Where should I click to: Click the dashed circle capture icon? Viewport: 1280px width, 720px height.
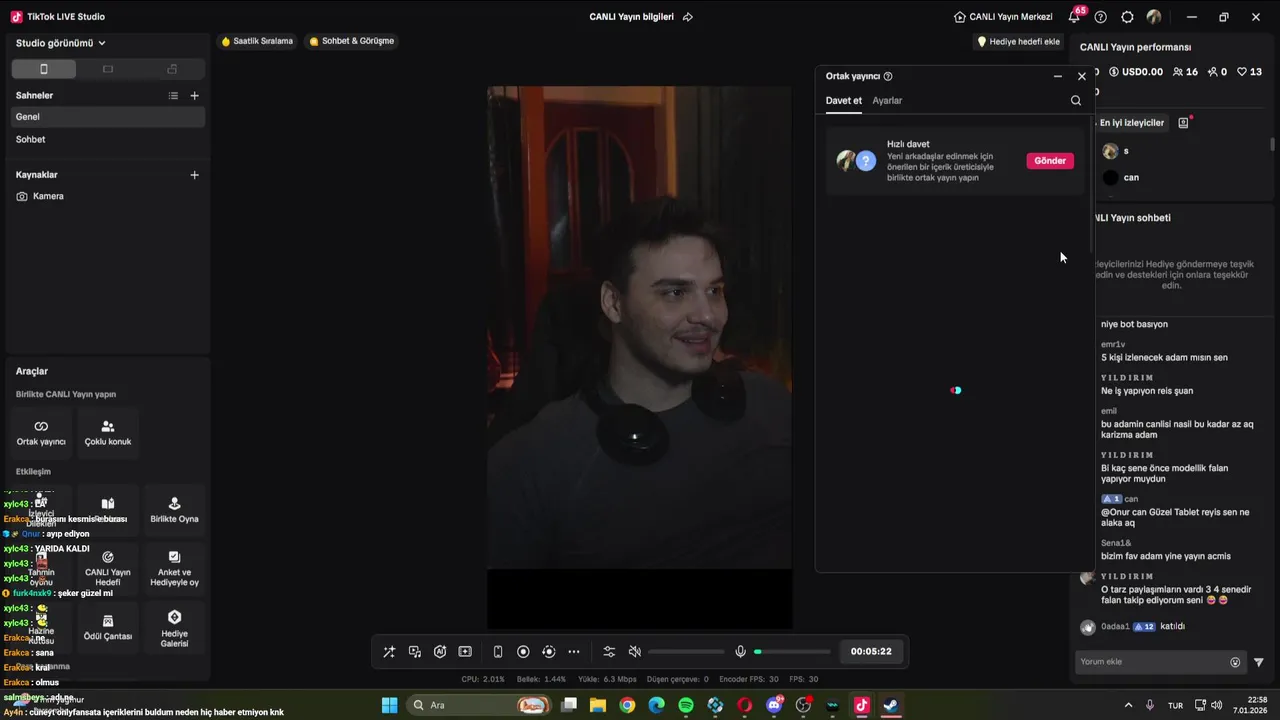pyautogui.click(x=548, y=652)
